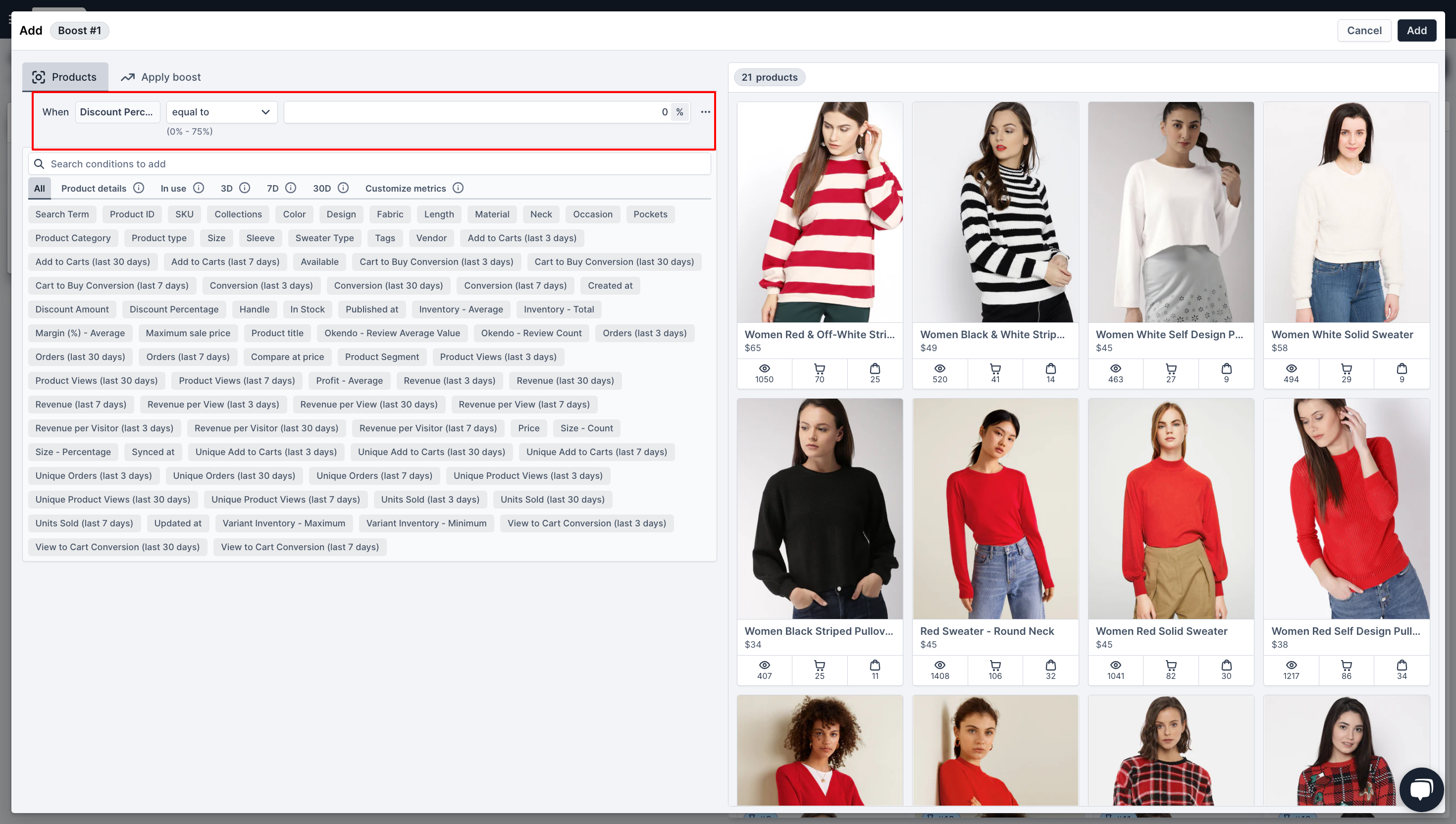This screenshot has height=824, width=1456.
Task: Open the chat support bubble
Action: pyautogui.click(x=1421, y=789)
